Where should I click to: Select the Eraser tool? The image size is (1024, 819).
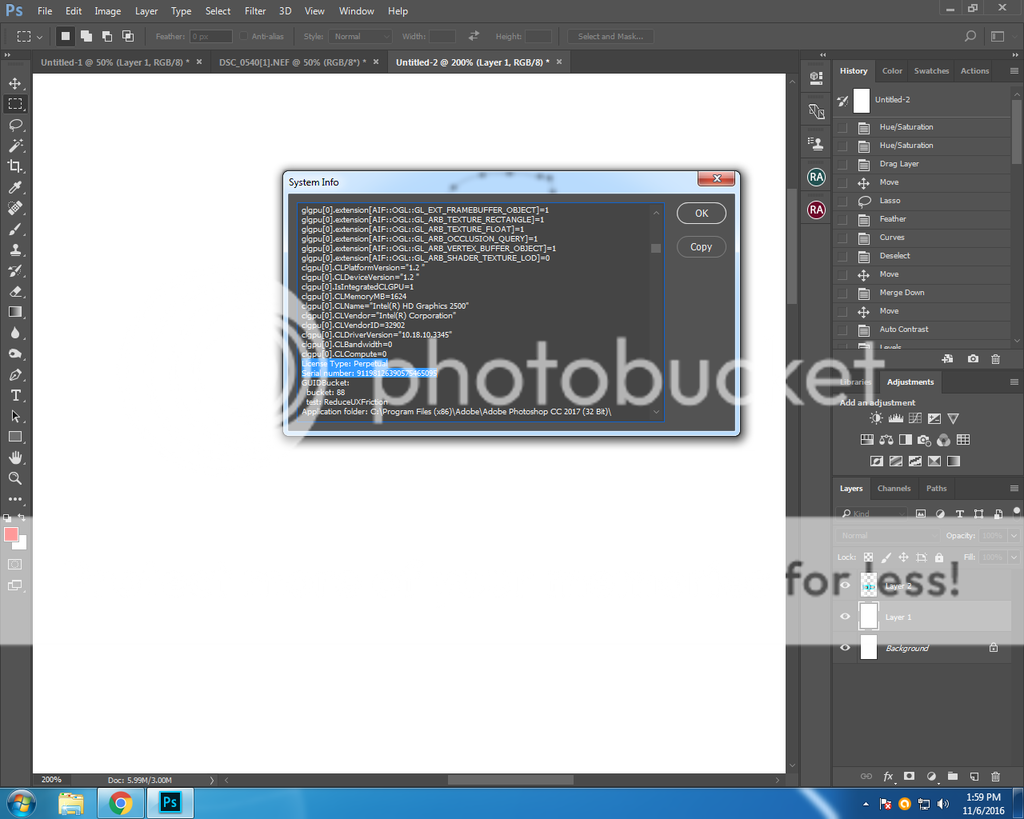pyautogui.click(x=15, y=292)
